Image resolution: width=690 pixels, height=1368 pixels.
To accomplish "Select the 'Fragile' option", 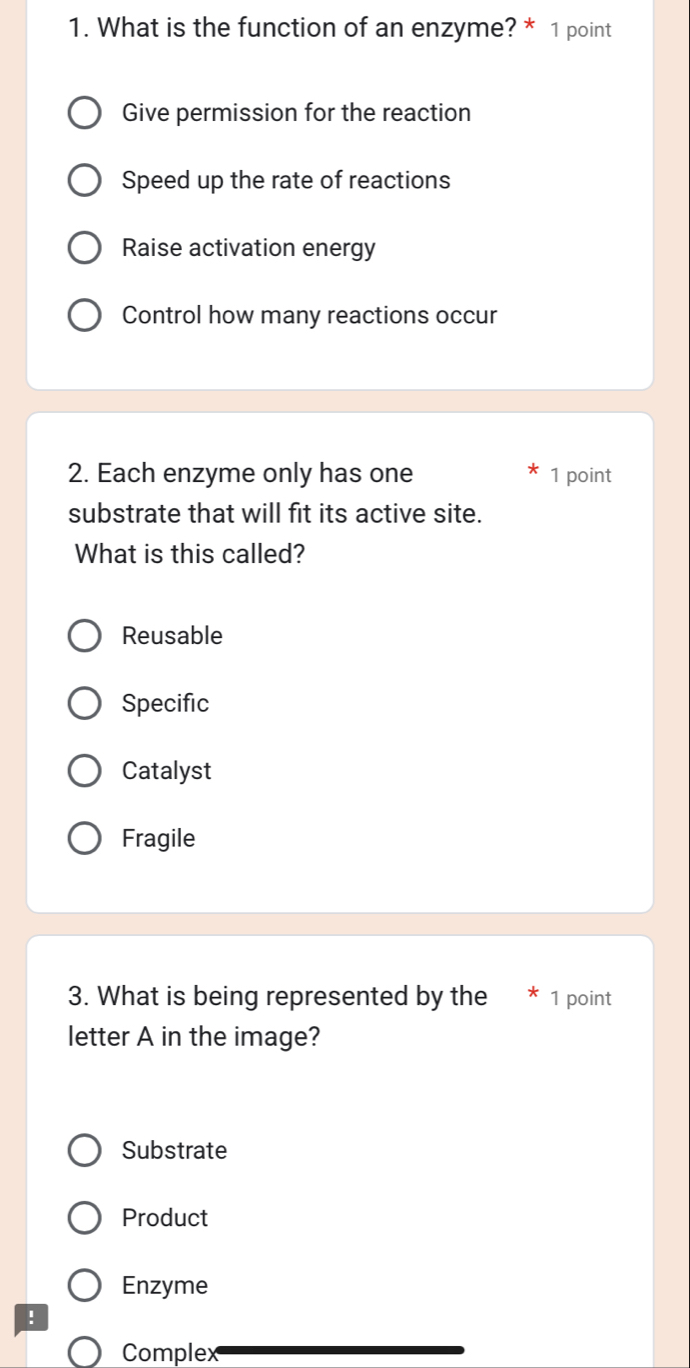I will pos(84,839).
